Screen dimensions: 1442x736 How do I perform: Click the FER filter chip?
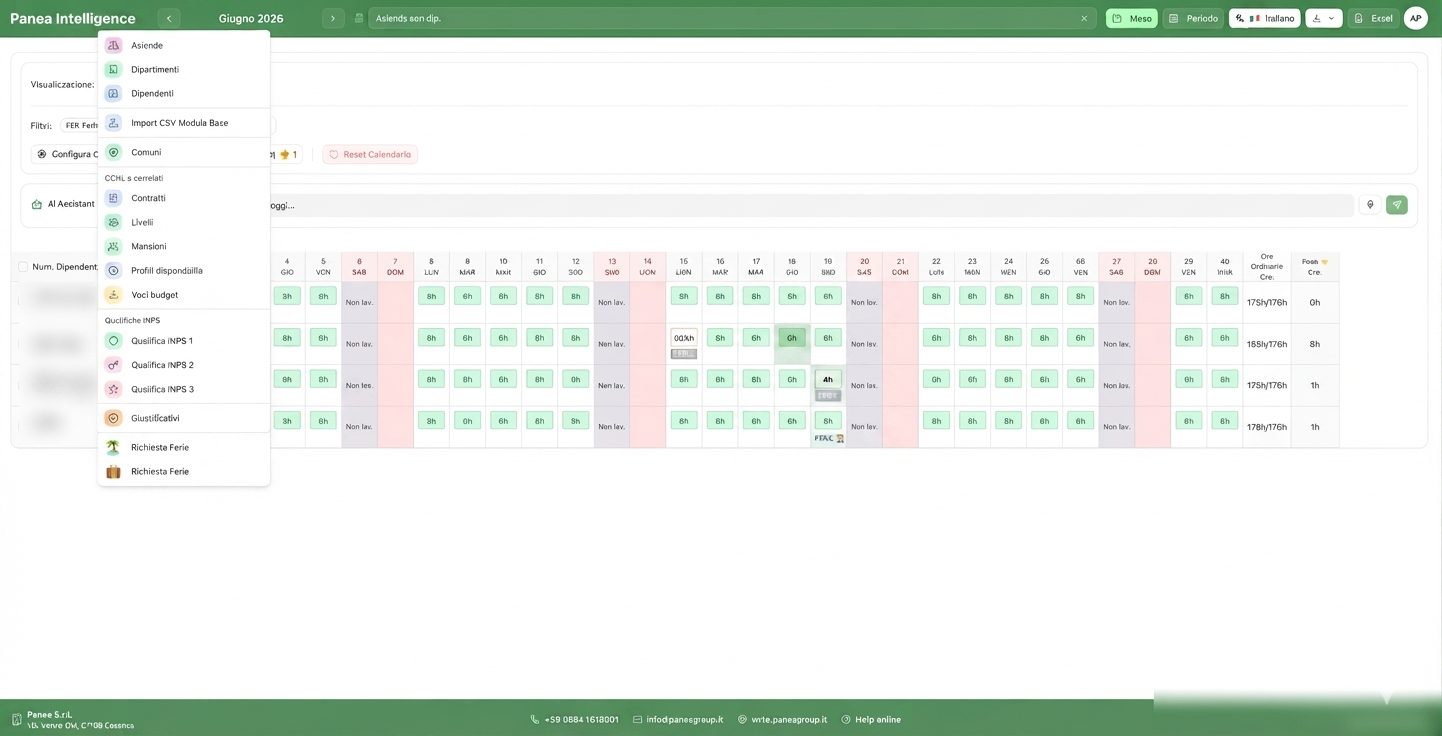click(x=80, y=125)
